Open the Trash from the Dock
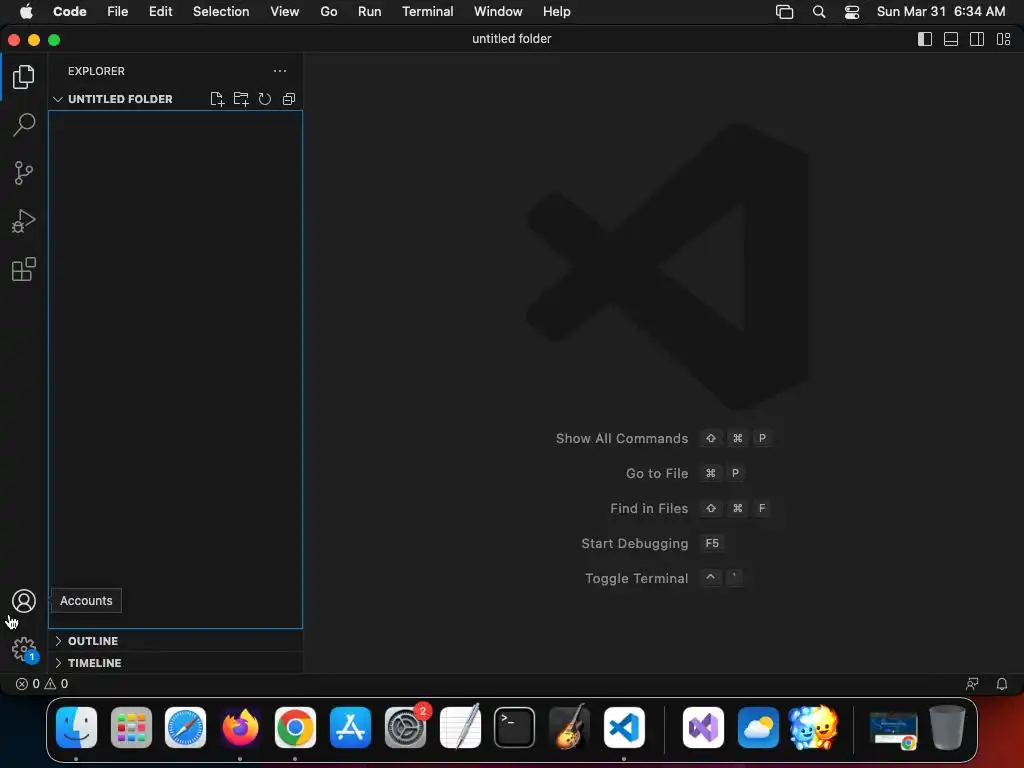 948,728
